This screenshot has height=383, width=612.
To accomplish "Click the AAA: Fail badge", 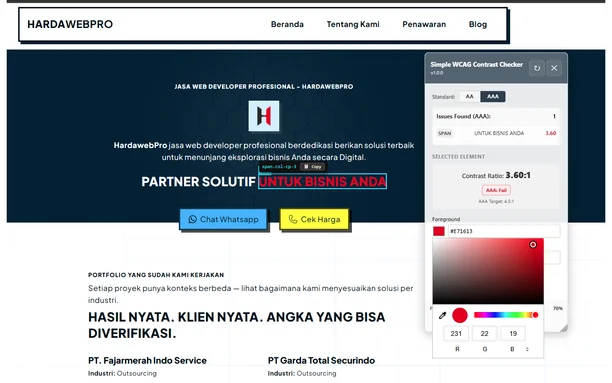I will tap(496, 190).
